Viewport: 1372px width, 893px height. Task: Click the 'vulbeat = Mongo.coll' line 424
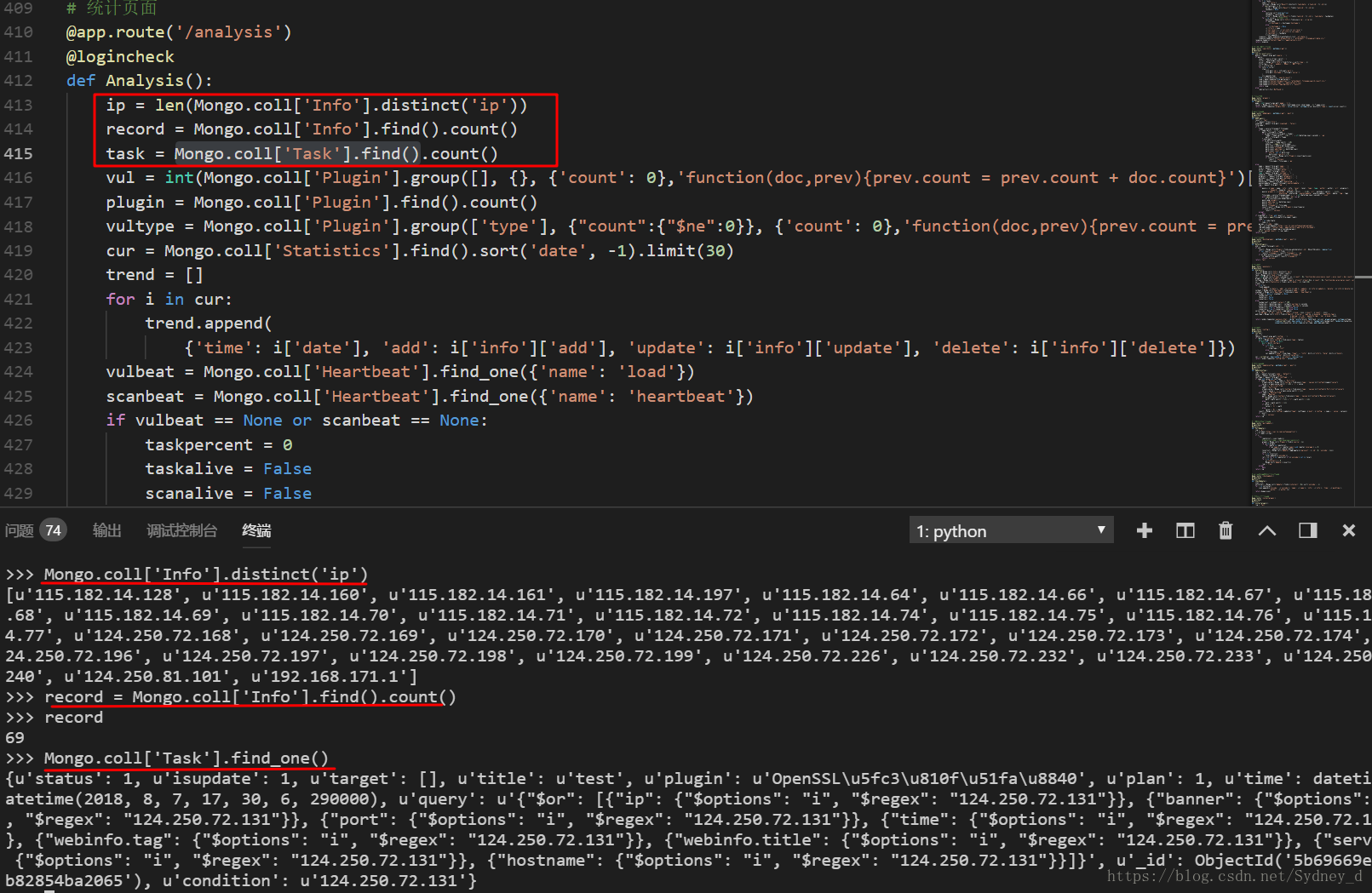pos(400,371)
